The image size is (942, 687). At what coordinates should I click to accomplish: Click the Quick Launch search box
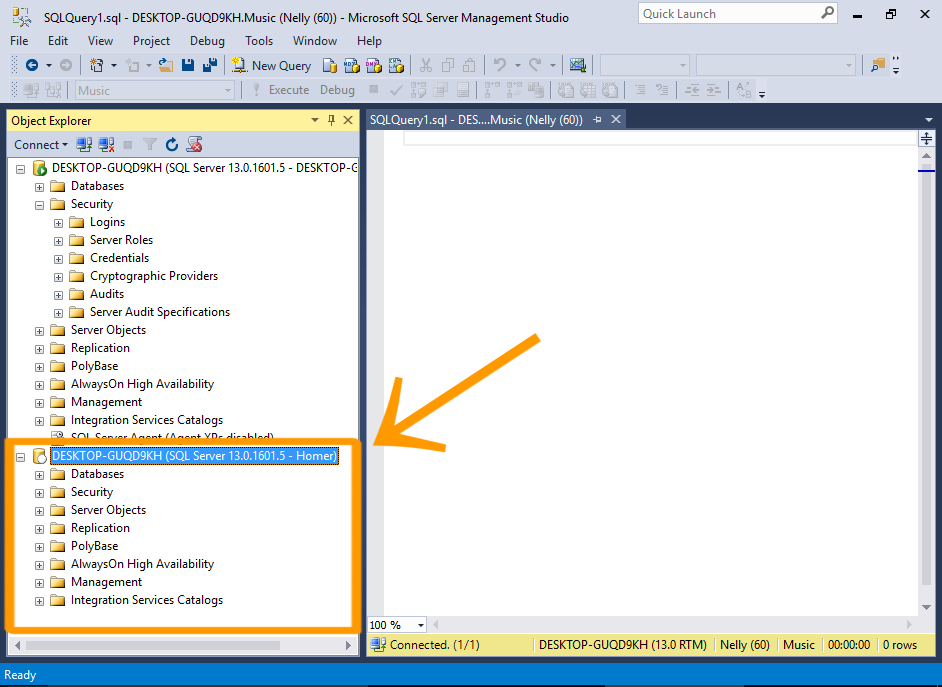tap(728, 14)
